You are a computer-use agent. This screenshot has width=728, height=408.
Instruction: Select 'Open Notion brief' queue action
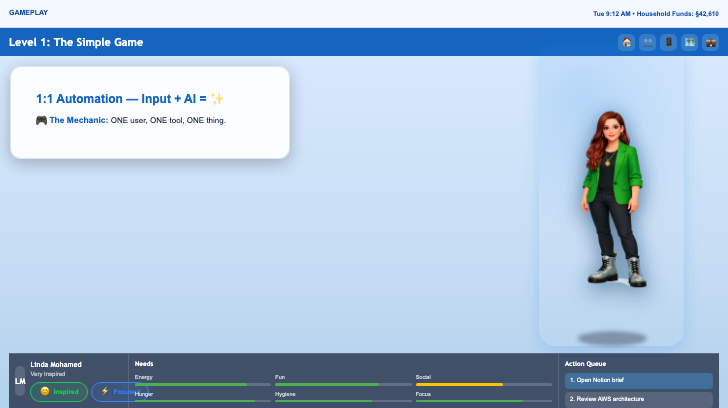tap(638, 381)
